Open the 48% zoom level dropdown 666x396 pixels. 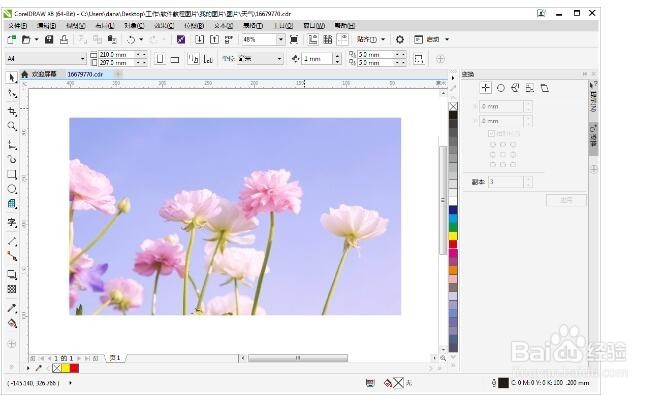point(280,40)
